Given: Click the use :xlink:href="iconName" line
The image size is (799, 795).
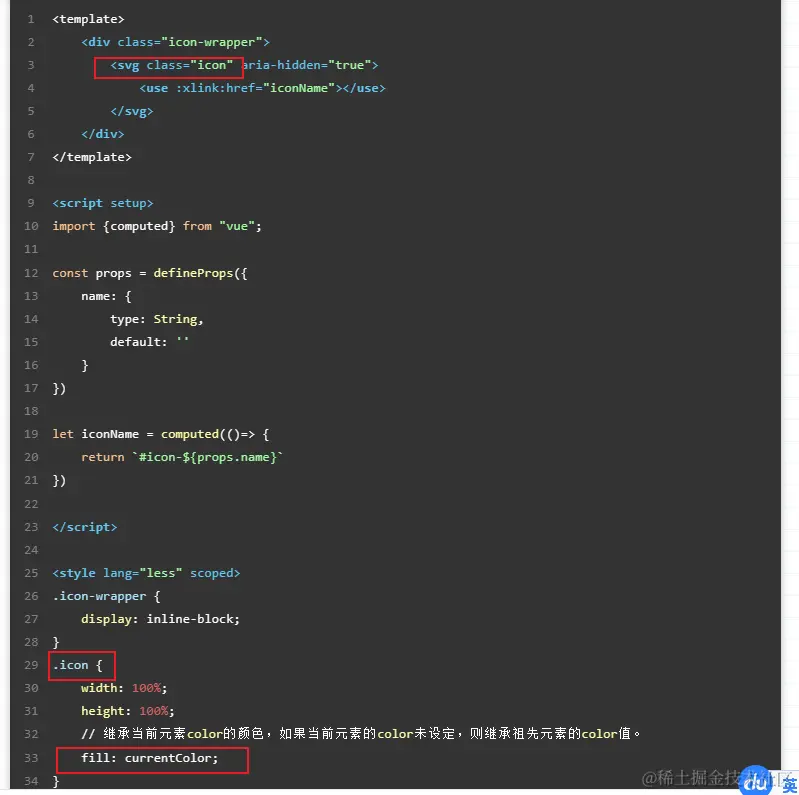Looking at the screenshot, I should click(x=262, y=88).
